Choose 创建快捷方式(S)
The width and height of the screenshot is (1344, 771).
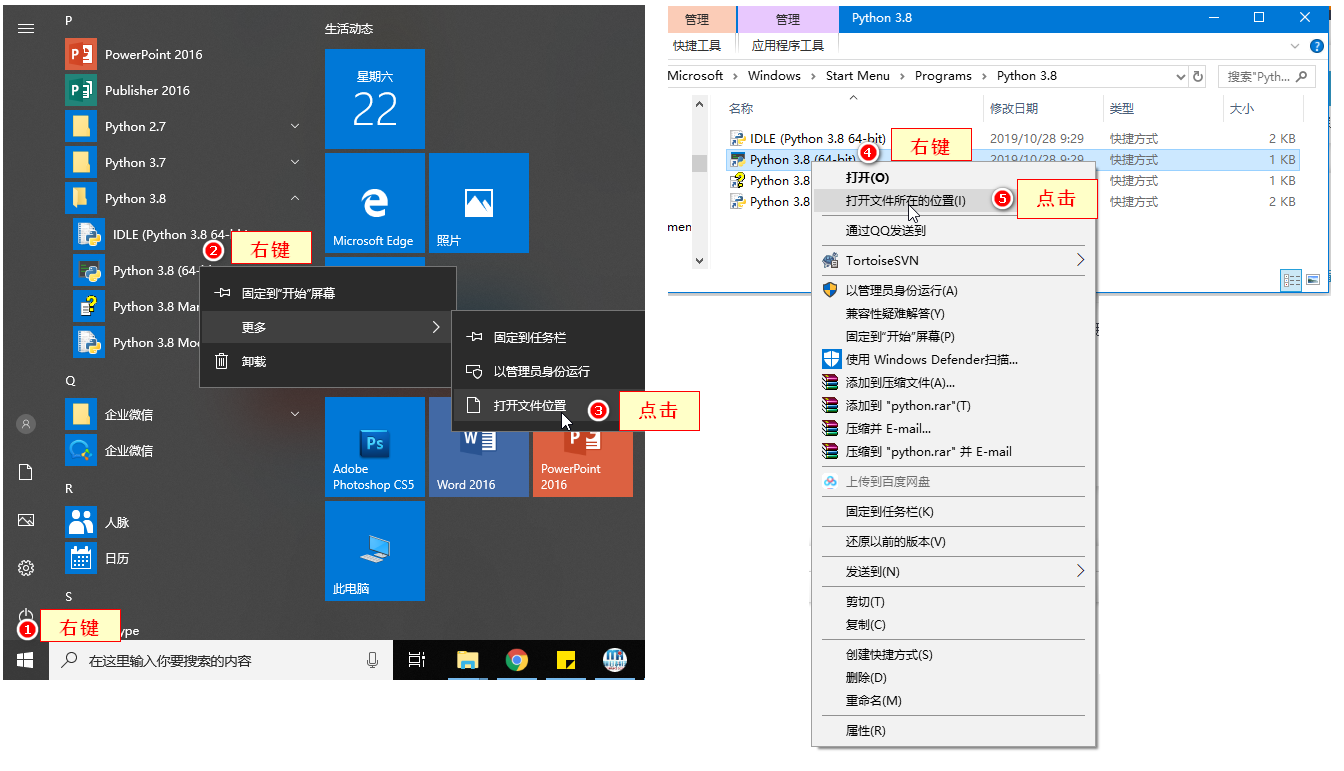click(952, 655)
